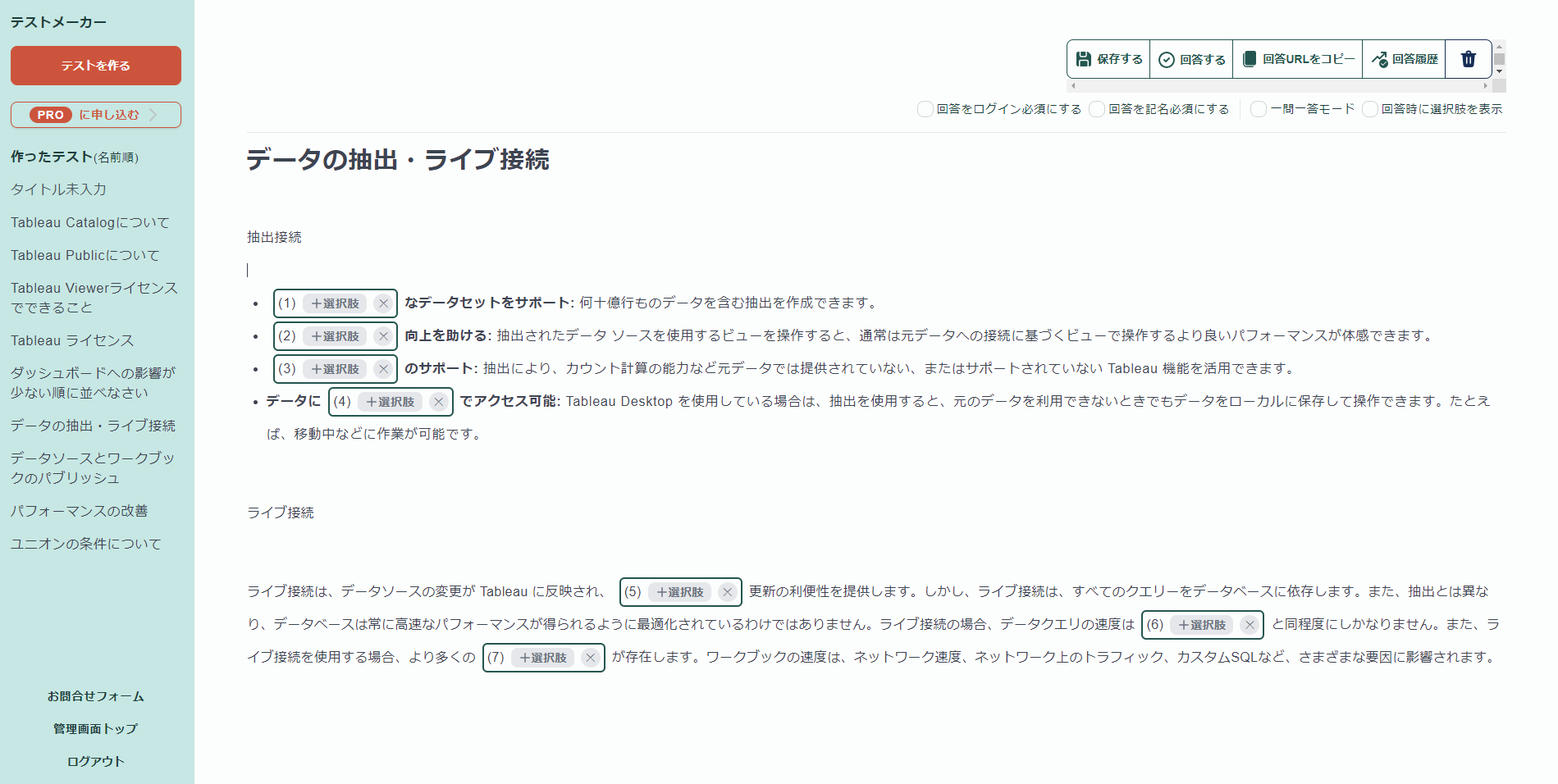Turn on 一問一答モード
The width and height of the screenshot is (1558, 784).
(1259, 109)
